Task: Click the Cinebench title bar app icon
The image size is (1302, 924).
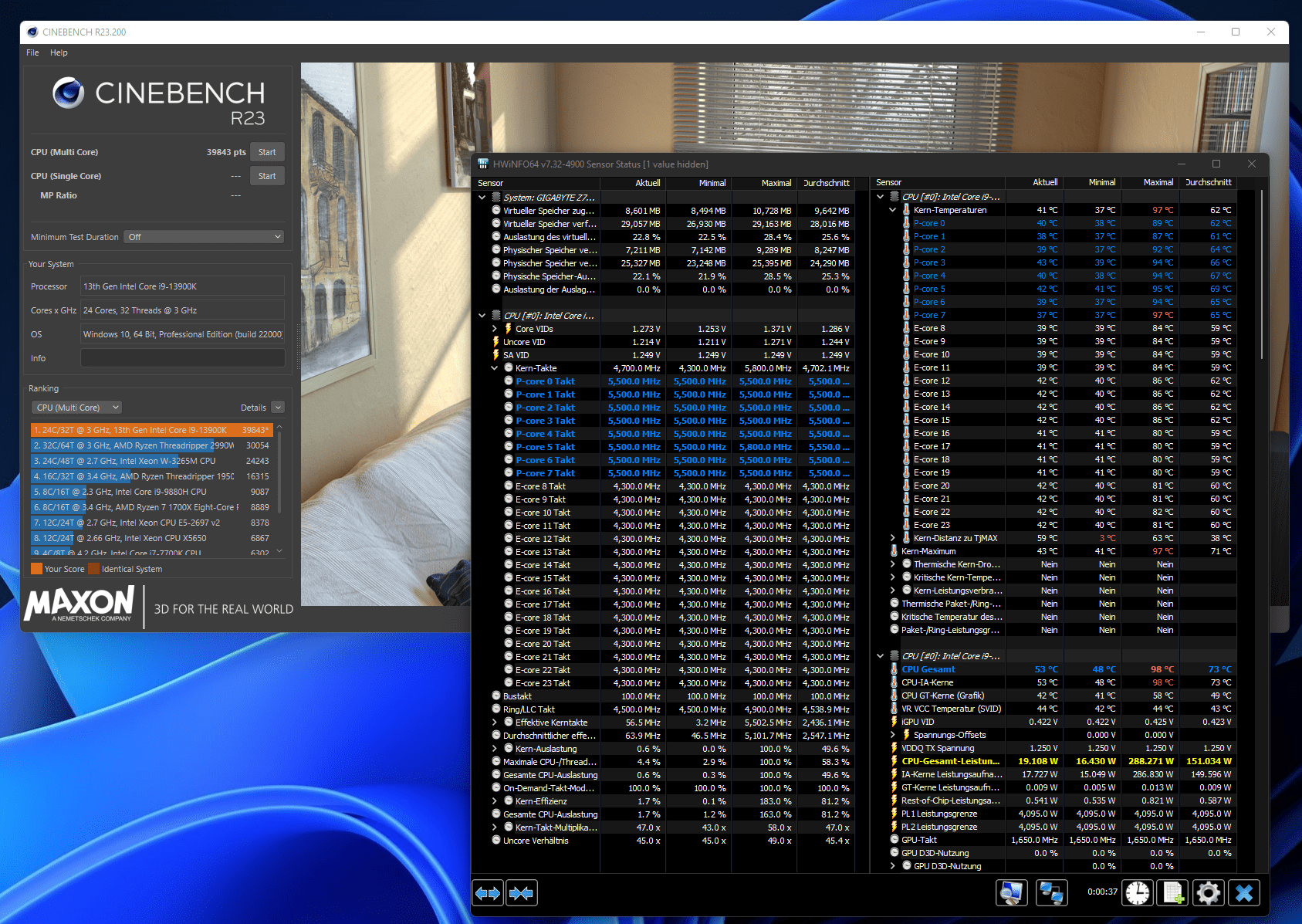Action: [32, 32]
